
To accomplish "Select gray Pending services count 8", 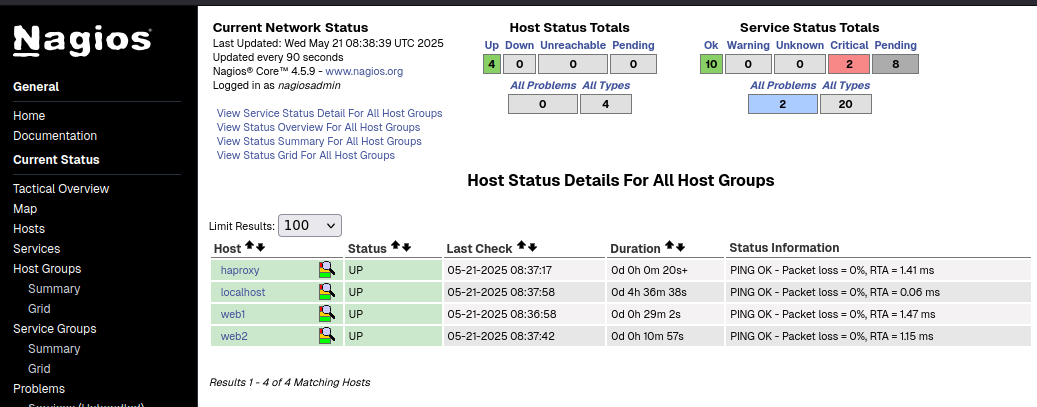I will tap(895, 64).
